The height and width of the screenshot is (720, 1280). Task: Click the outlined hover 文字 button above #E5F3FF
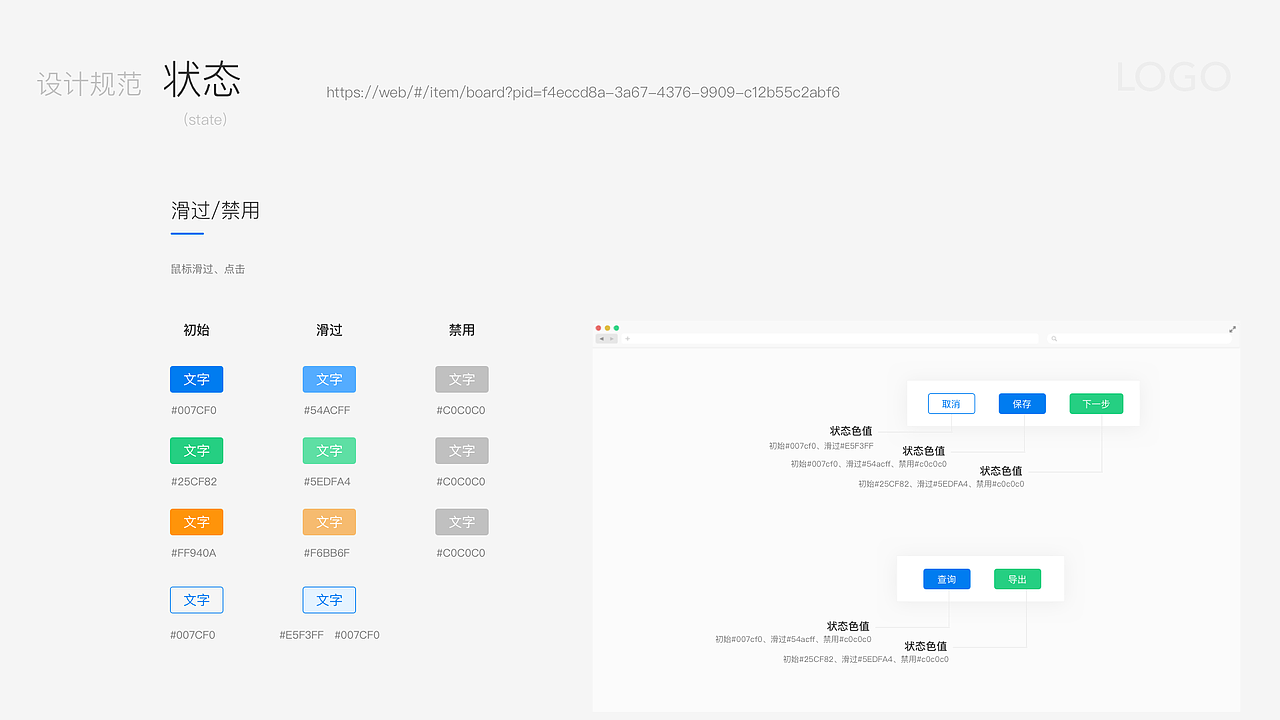click(x=329, y=600)
